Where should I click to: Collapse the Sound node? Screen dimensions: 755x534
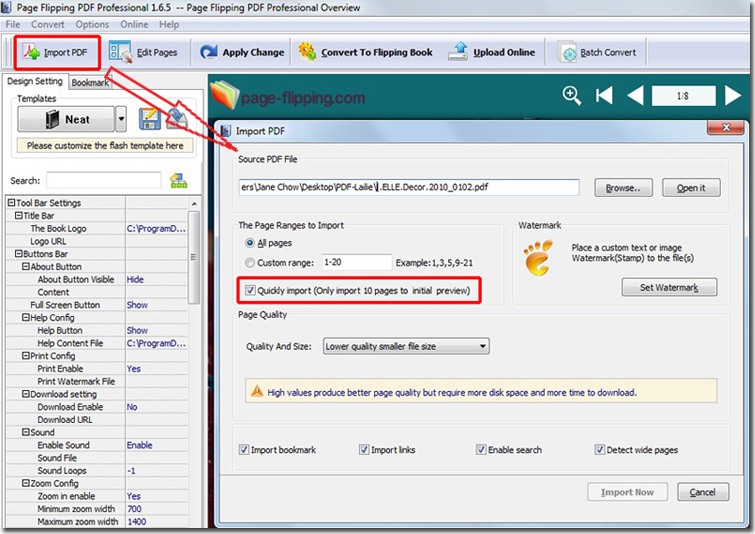point(26,432)
